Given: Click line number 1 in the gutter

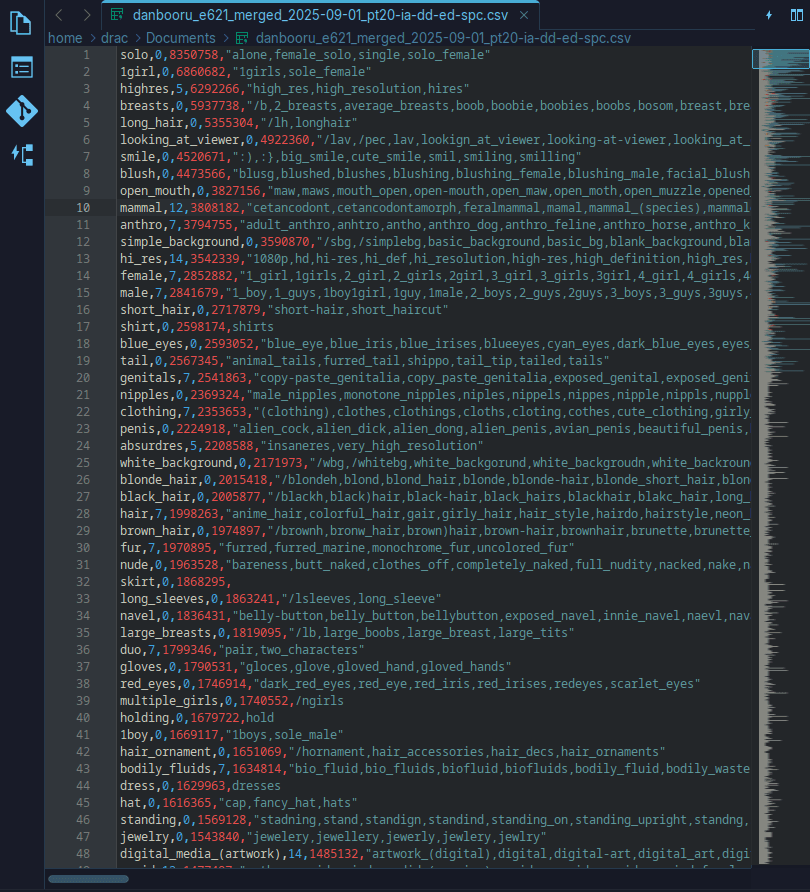Looking at the screenshot, I should pyautogui.click(x=86, y=55).
